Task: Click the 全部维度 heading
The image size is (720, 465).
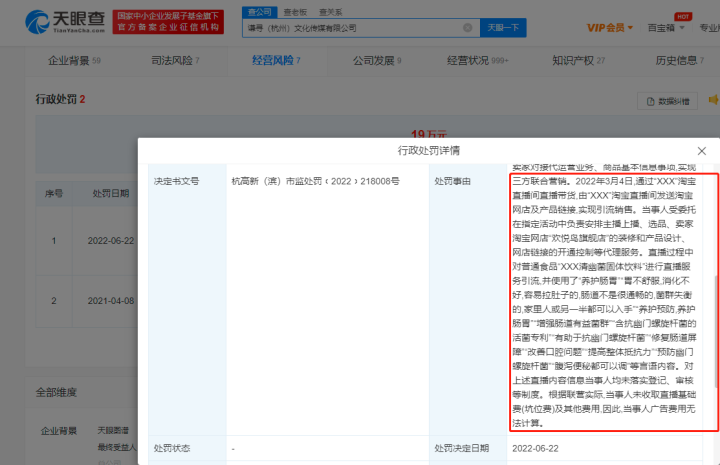Action: [56, 392]
